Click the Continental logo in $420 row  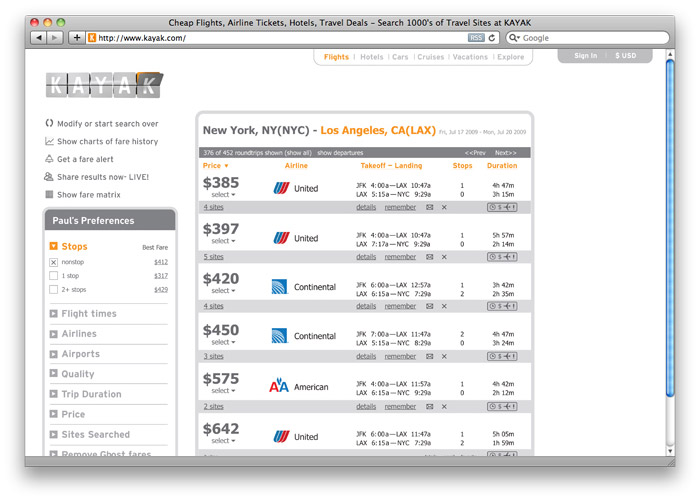point(279,286)
